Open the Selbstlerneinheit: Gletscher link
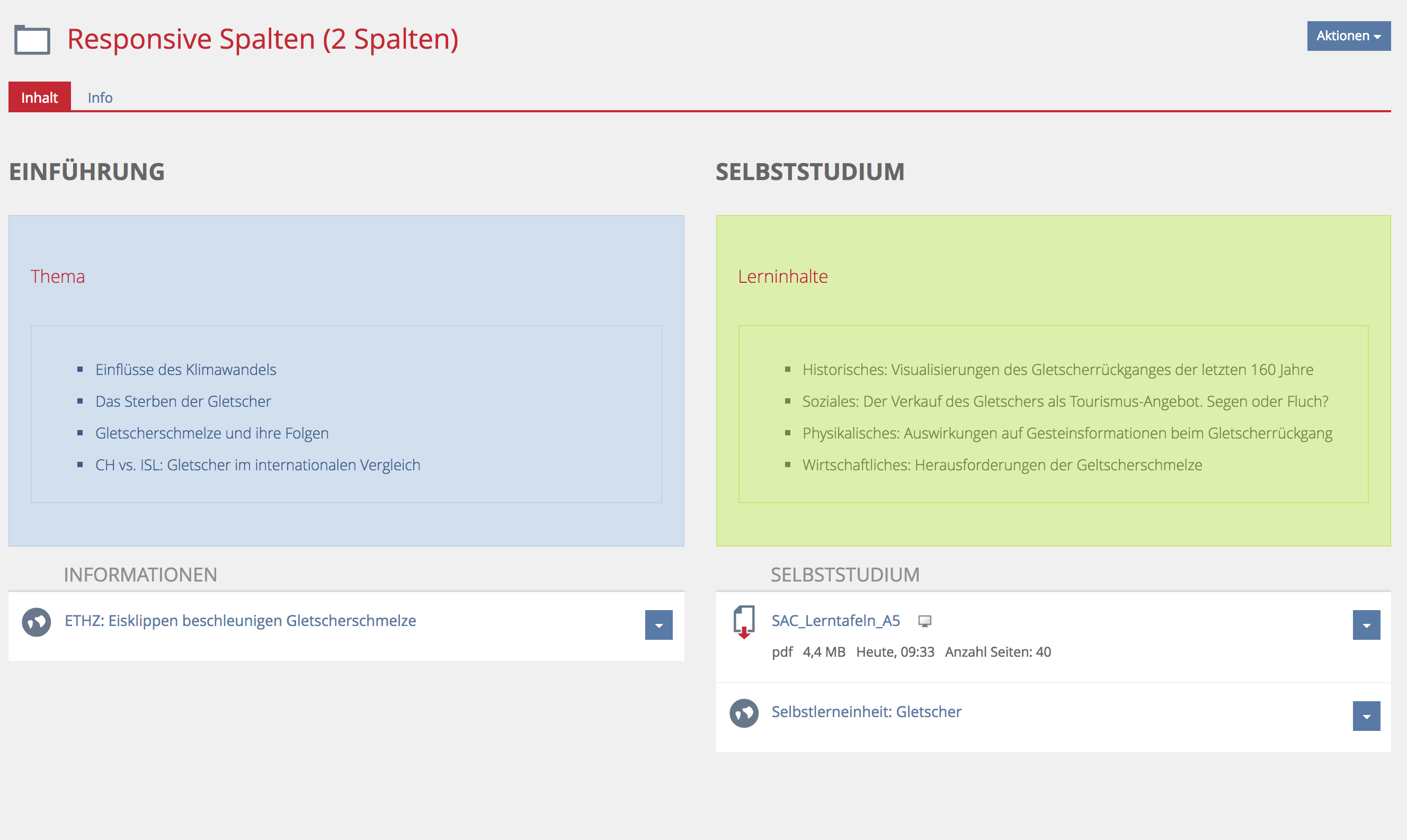 (x=866, y=712)
